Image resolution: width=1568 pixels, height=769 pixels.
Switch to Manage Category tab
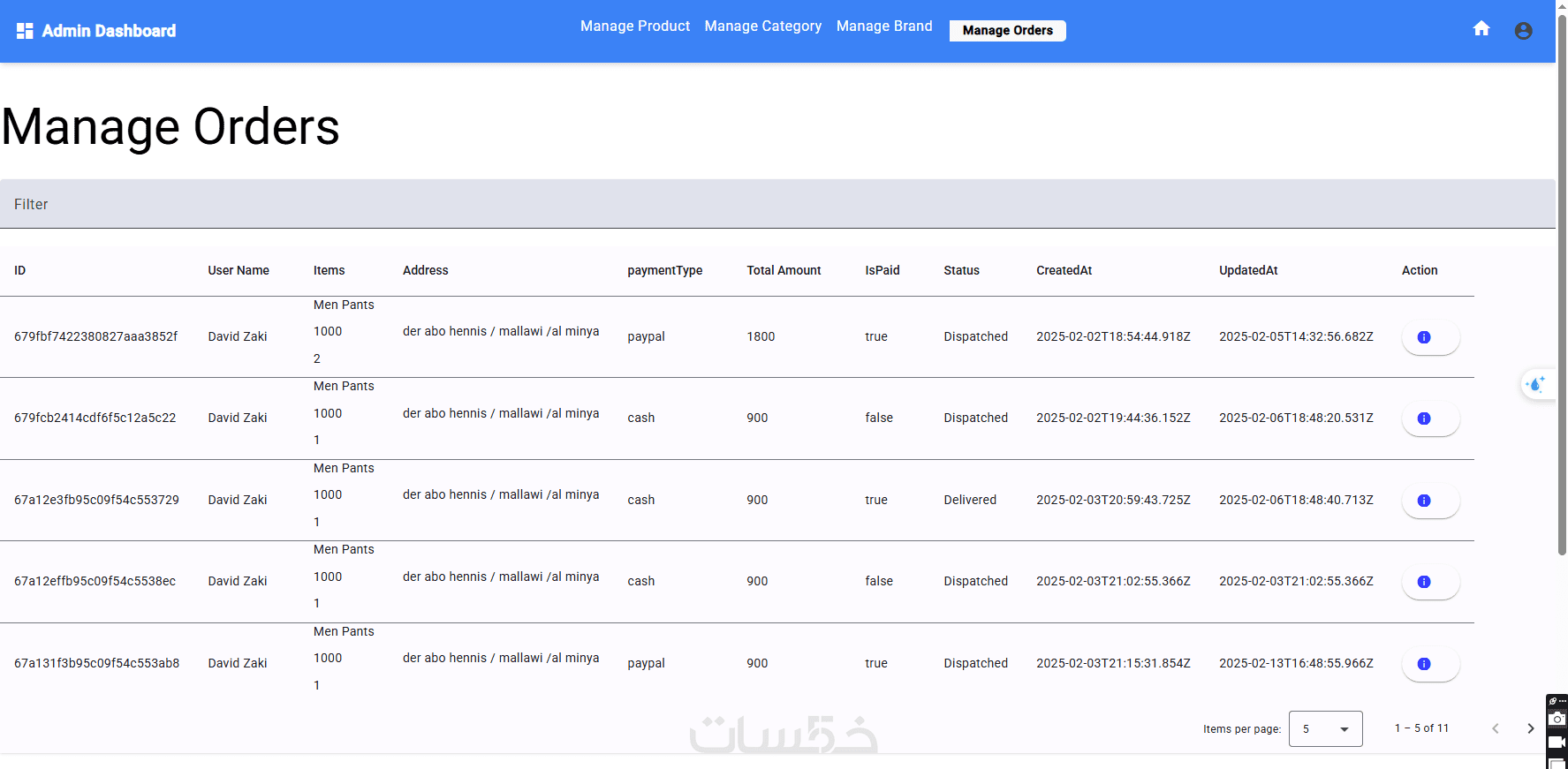pos(763,26)
